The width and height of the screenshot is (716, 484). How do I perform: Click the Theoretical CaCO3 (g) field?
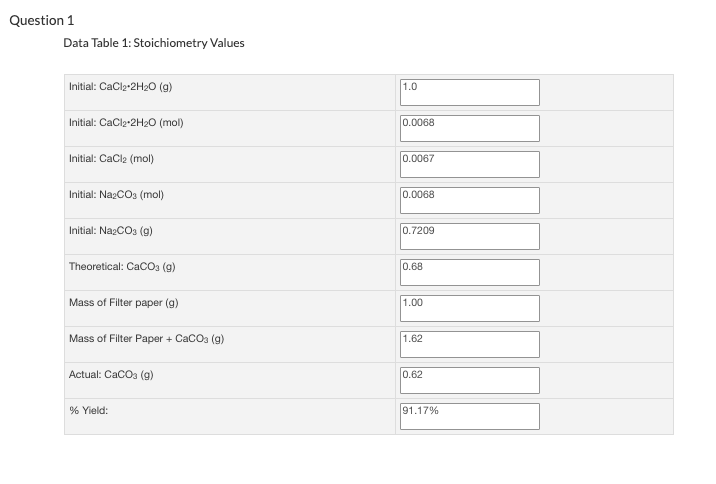469,273
